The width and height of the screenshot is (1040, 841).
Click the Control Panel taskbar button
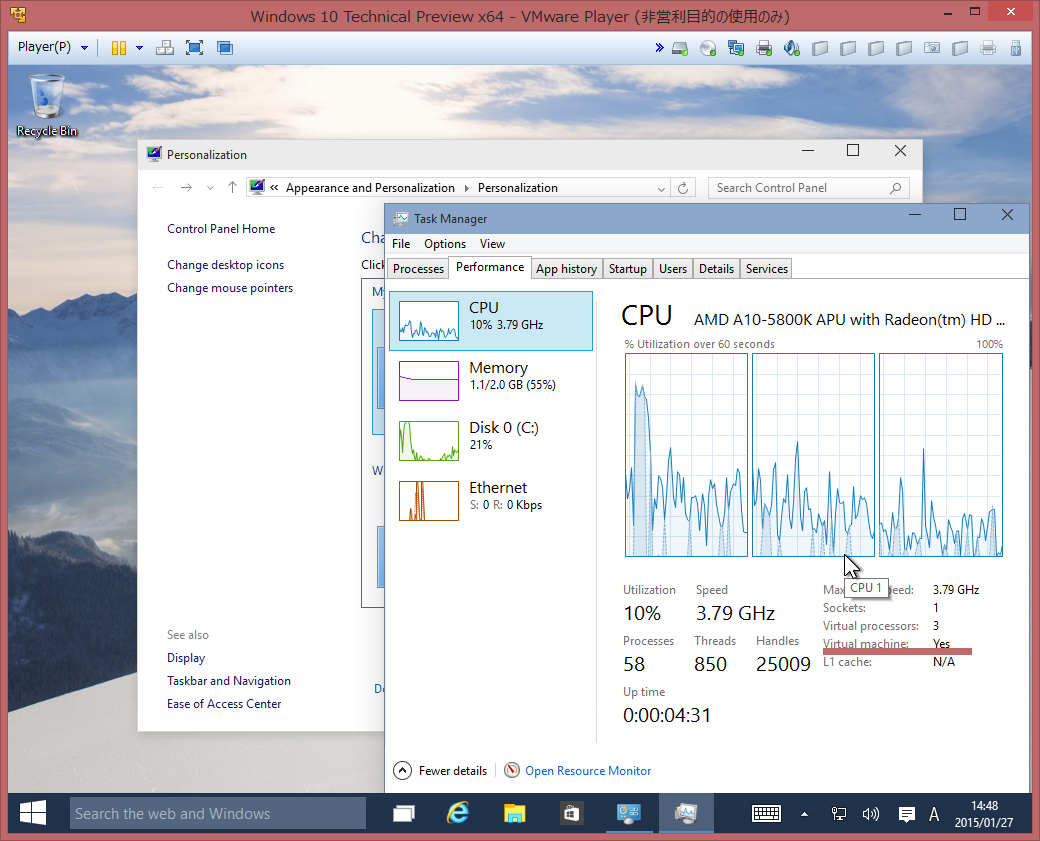click(629, 813)
